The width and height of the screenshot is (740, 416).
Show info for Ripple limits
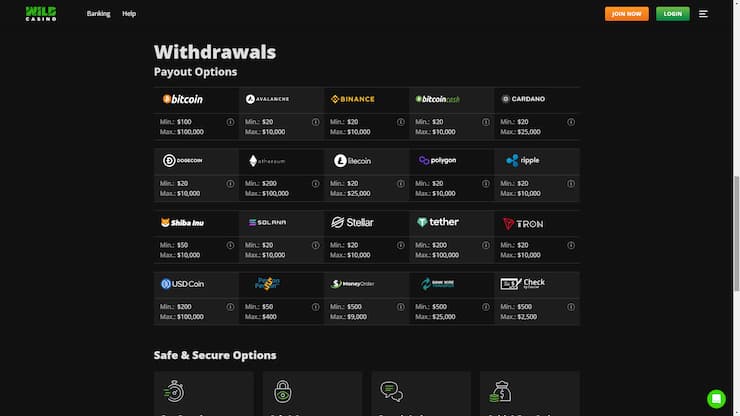(x=571, y=184)
